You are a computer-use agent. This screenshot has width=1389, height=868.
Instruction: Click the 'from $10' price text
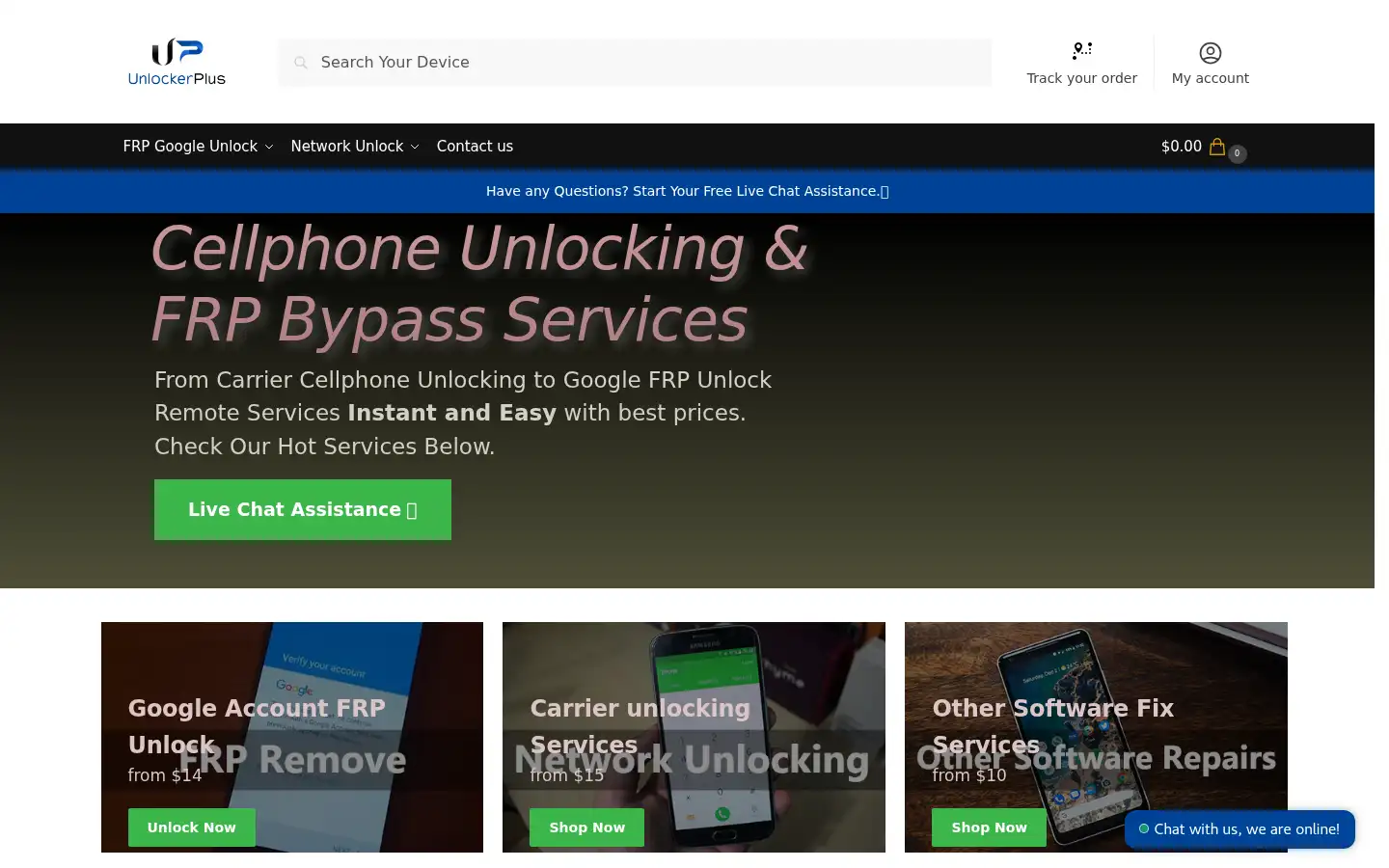click(969, 775)
